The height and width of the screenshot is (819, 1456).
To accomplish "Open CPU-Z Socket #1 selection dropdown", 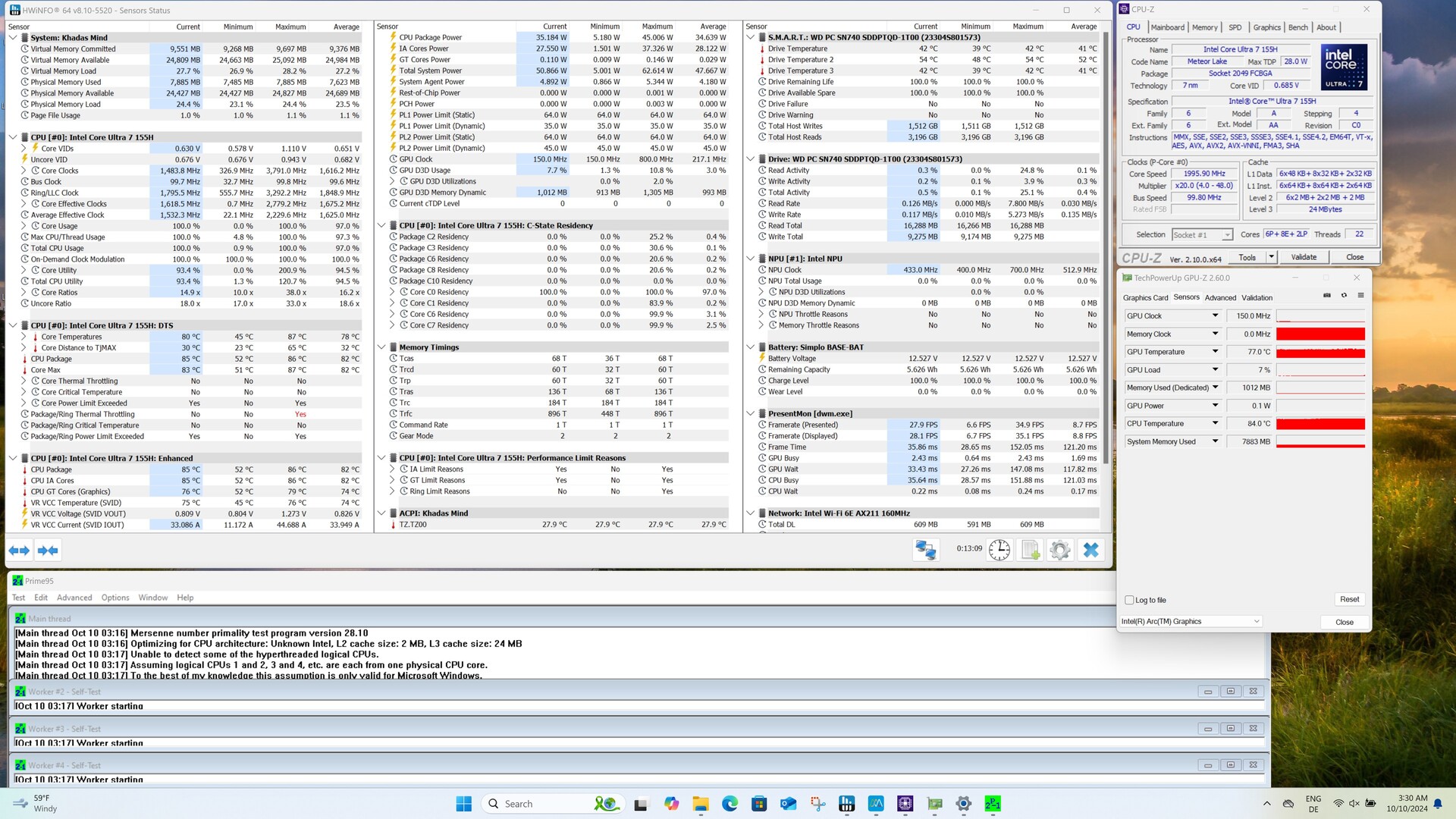I will (x=1202, y=235).
